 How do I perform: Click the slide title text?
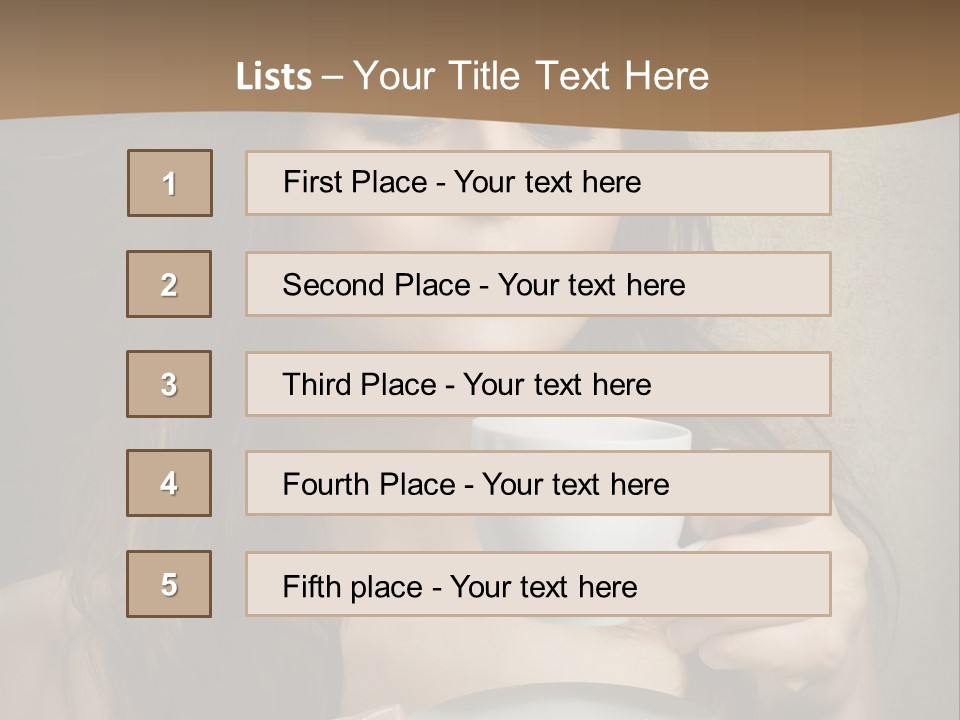click(472, 76)
